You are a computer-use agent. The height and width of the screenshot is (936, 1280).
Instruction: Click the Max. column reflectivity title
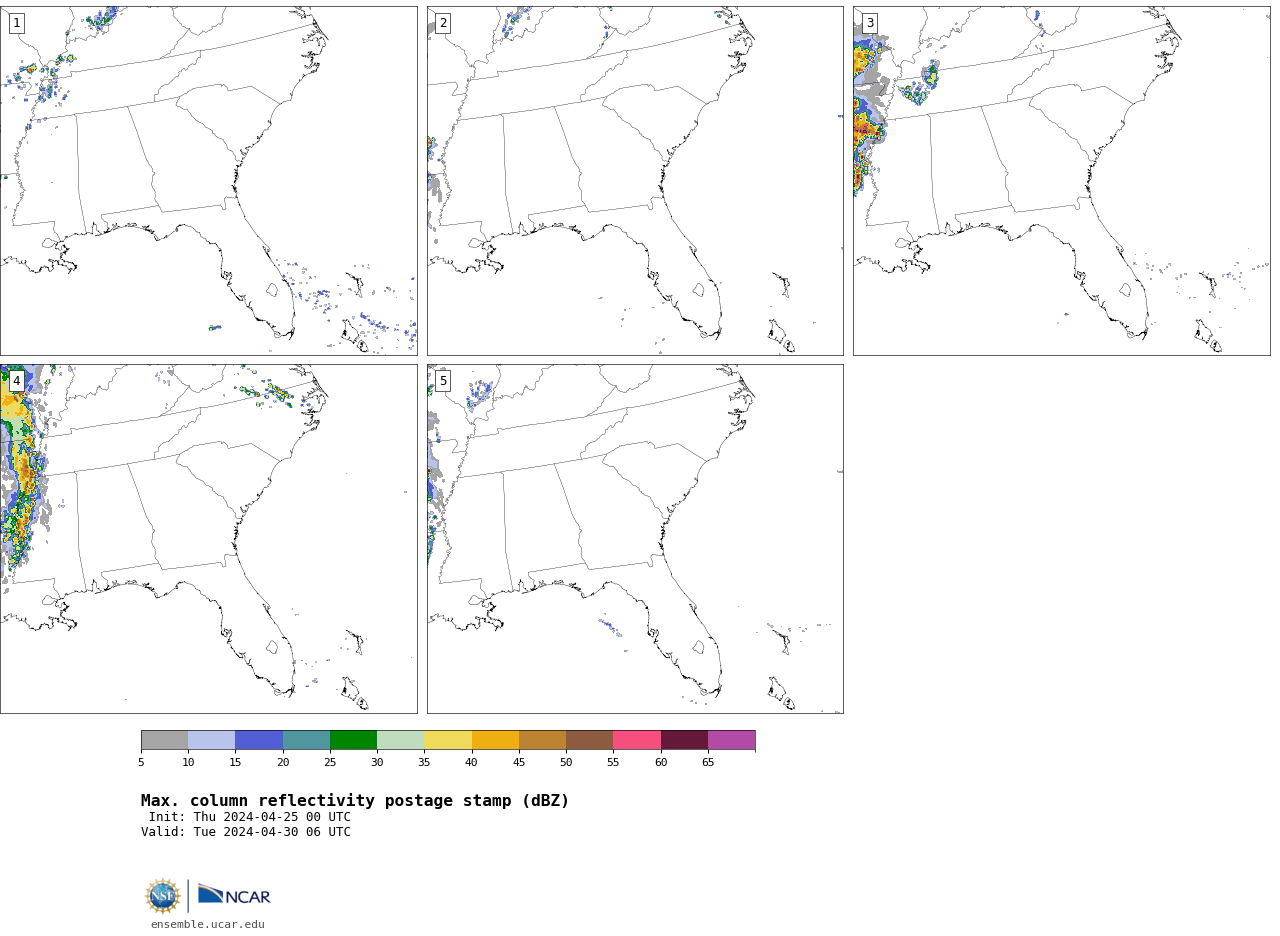355,801
